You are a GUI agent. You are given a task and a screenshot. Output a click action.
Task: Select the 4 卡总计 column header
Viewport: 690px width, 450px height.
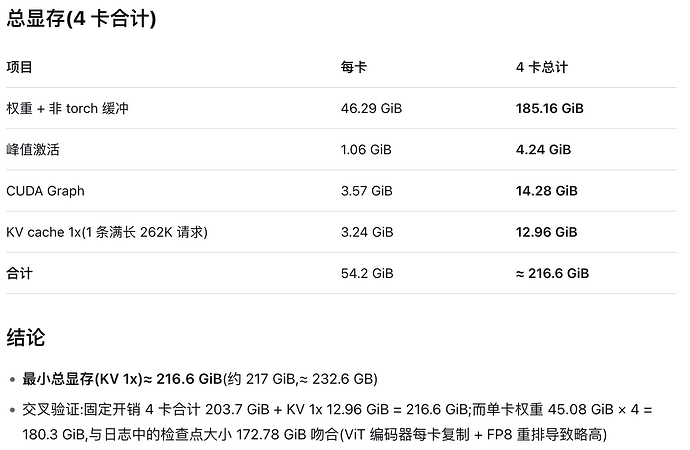pos(542,67)
